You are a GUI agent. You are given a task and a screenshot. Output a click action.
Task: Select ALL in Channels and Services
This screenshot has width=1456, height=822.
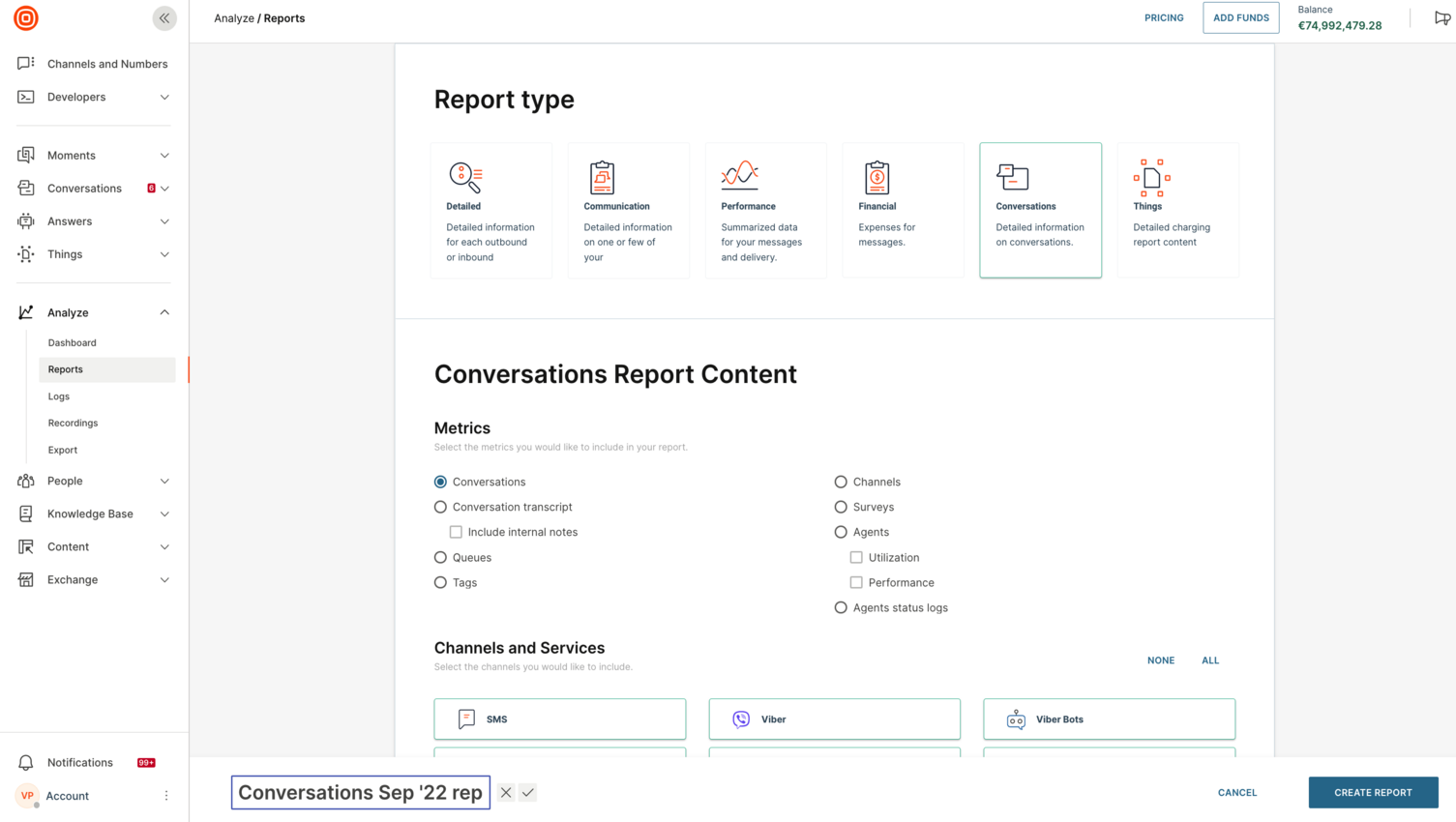[1210, 660]
